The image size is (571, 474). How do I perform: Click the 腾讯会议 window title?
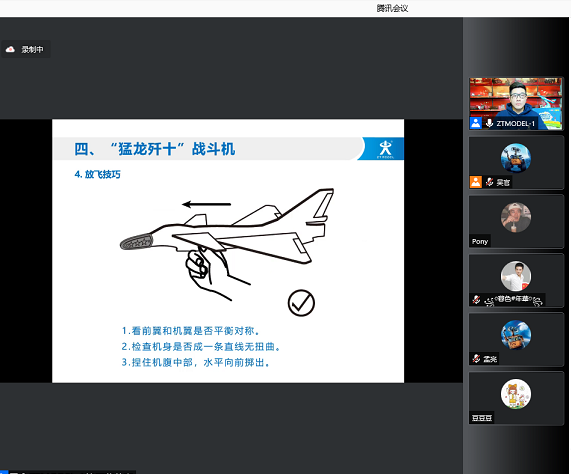(x=392, y=8)
